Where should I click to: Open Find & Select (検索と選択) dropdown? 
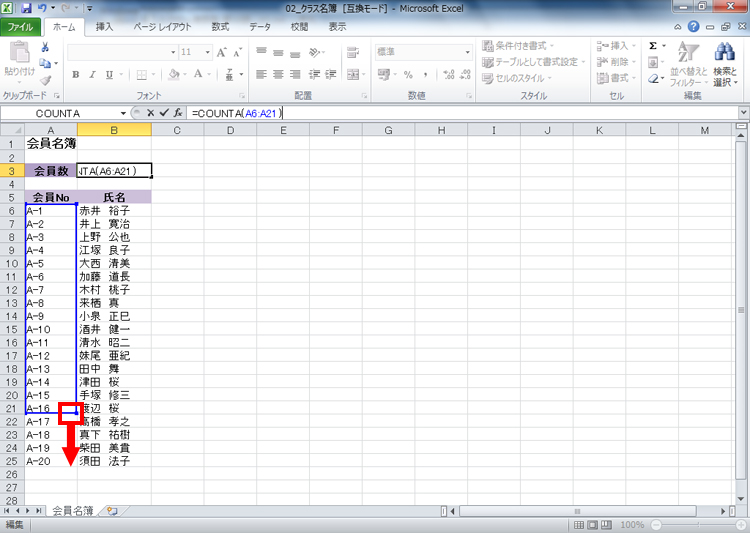pyautogui.click(x=725, y=65)
